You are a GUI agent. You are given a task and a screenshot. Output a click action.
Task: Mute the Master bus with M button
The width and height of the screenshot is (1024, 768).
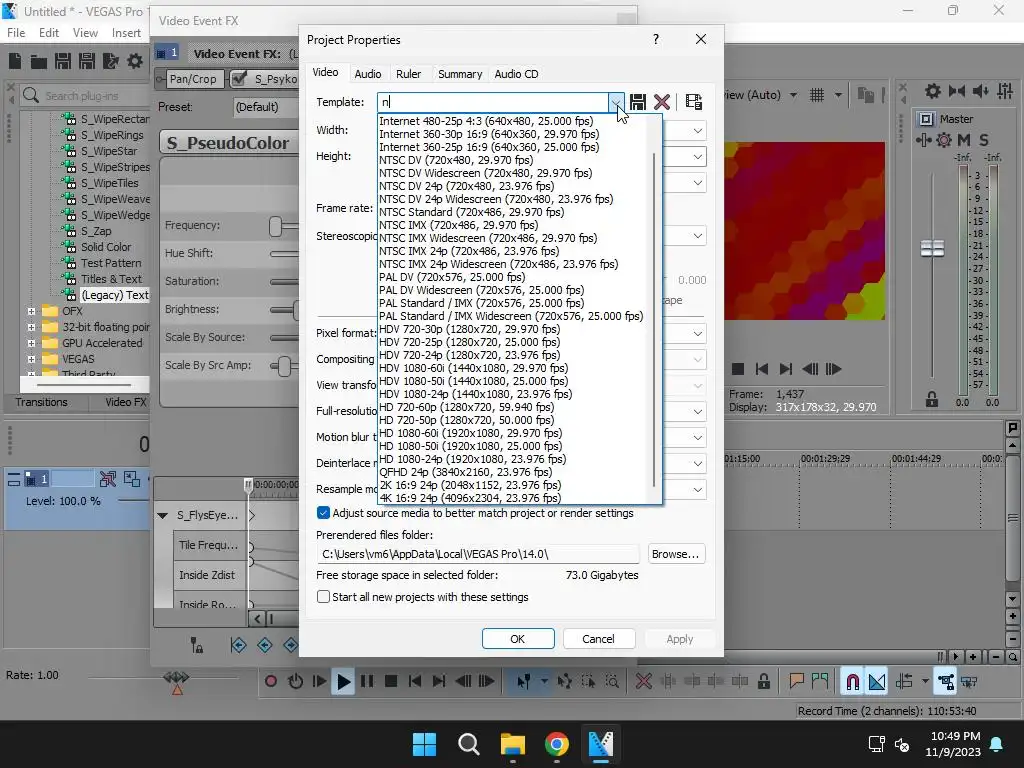pos(964,140)
